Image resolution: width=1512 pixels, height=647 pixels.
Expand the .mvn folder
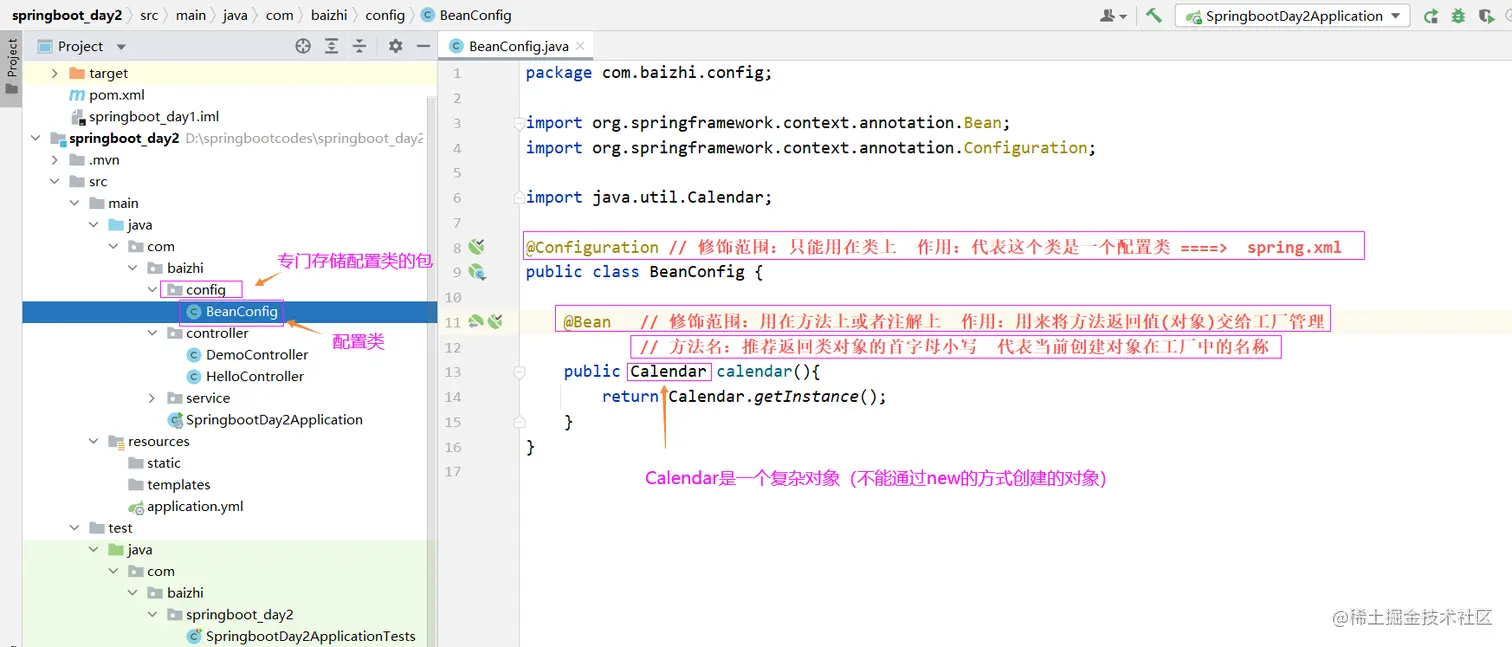click(55, 160)
